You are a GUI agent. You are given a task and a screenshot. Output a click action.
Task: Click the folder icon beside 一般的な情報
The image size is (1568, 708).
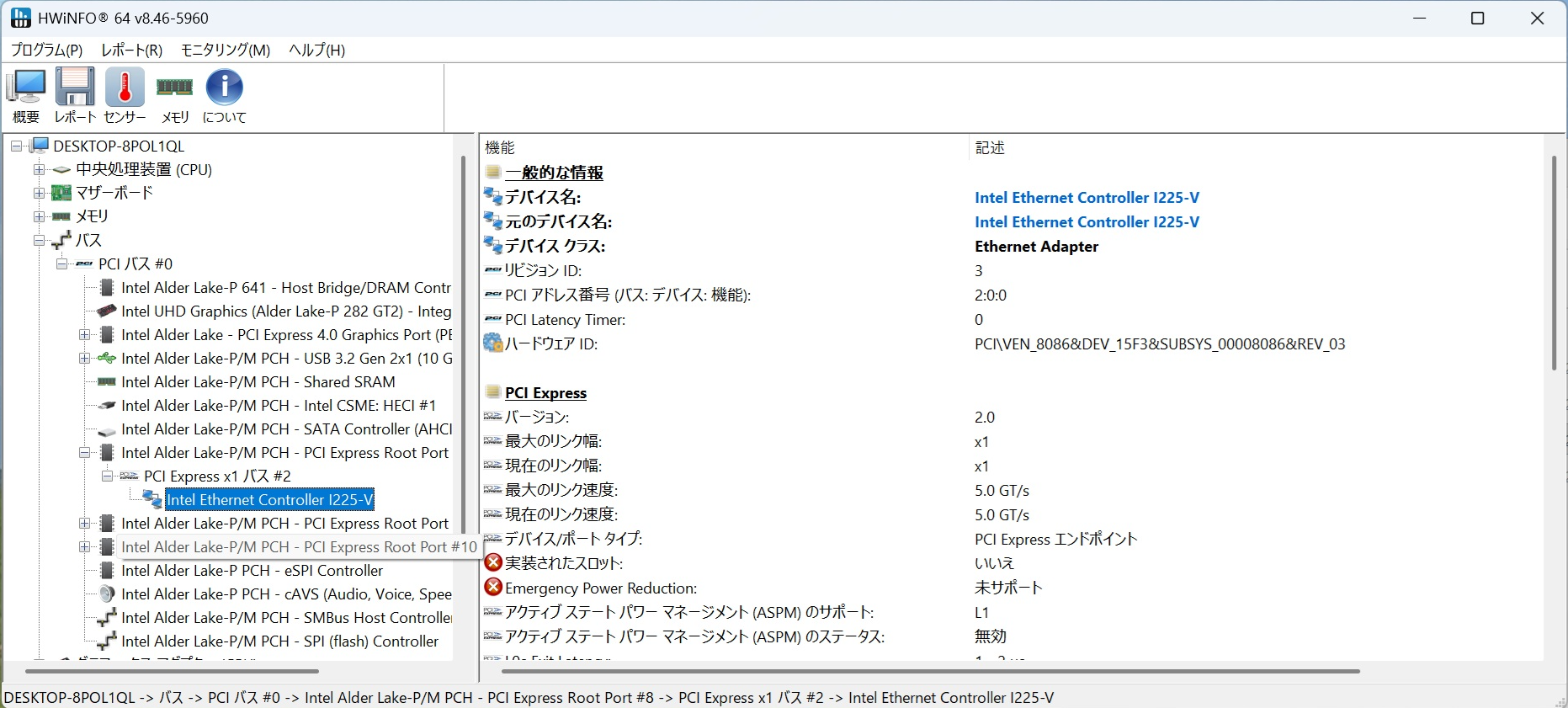coord(493,172)
